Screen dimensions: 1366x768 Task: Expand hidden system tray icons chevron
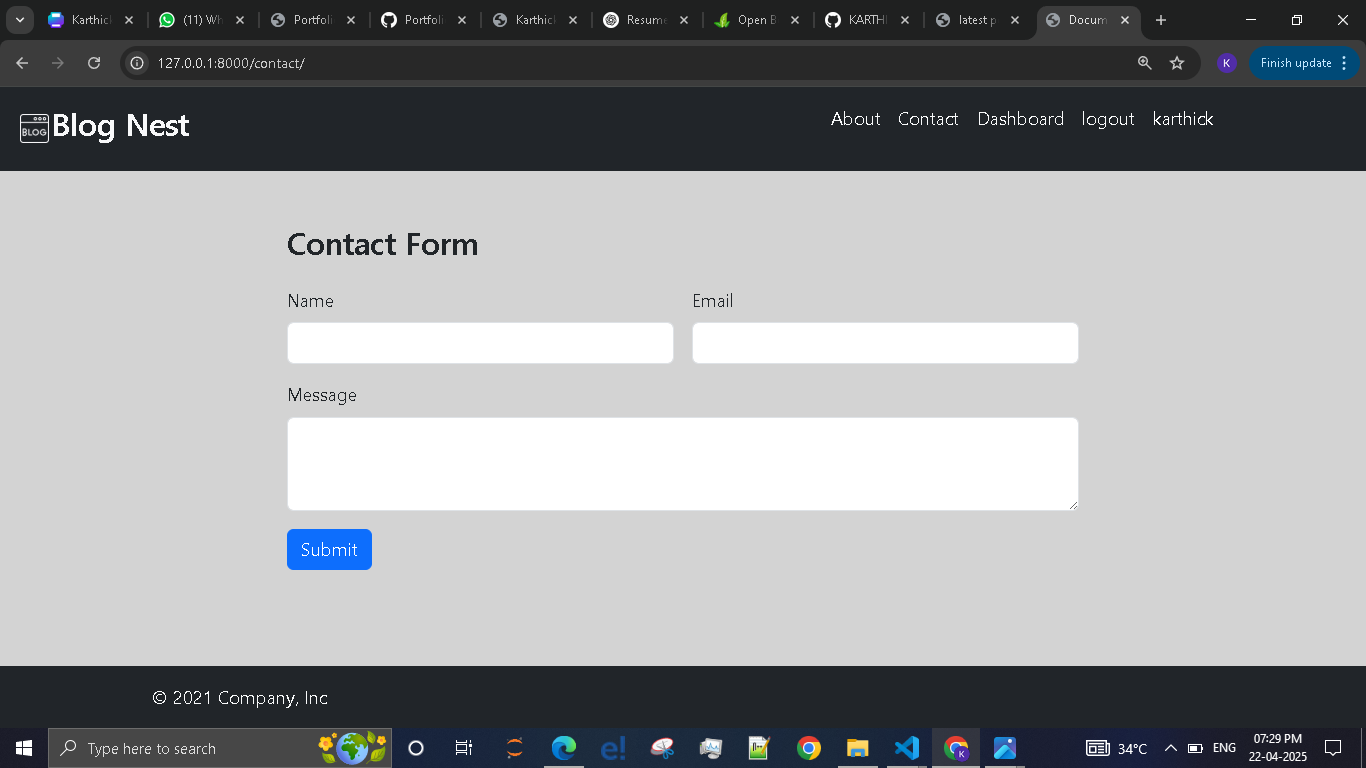point(1170,748)
